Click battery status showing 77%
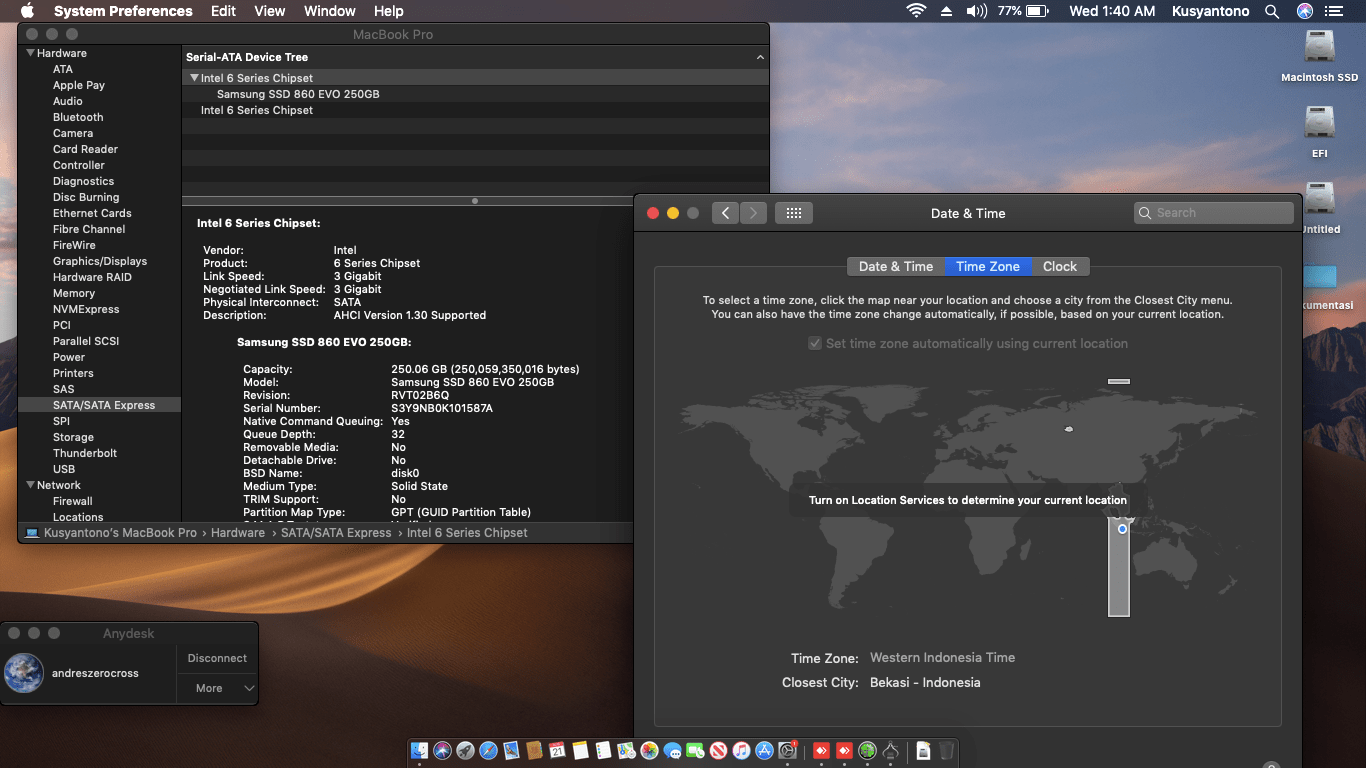This screenshot has width=1366, height=768. pyautogui.click(x=1022, y=11)
